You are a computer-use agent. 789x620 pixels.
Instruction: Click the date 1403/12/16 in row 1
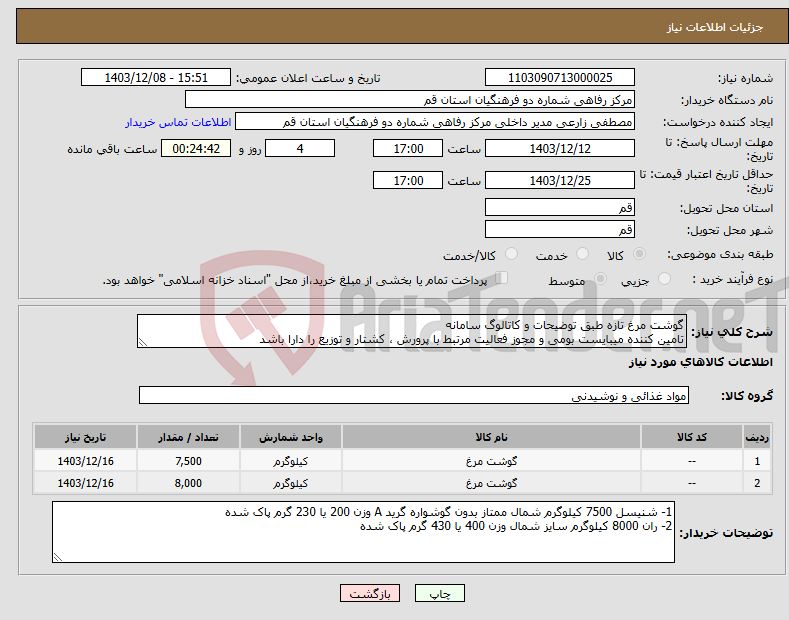pos(86,461)
